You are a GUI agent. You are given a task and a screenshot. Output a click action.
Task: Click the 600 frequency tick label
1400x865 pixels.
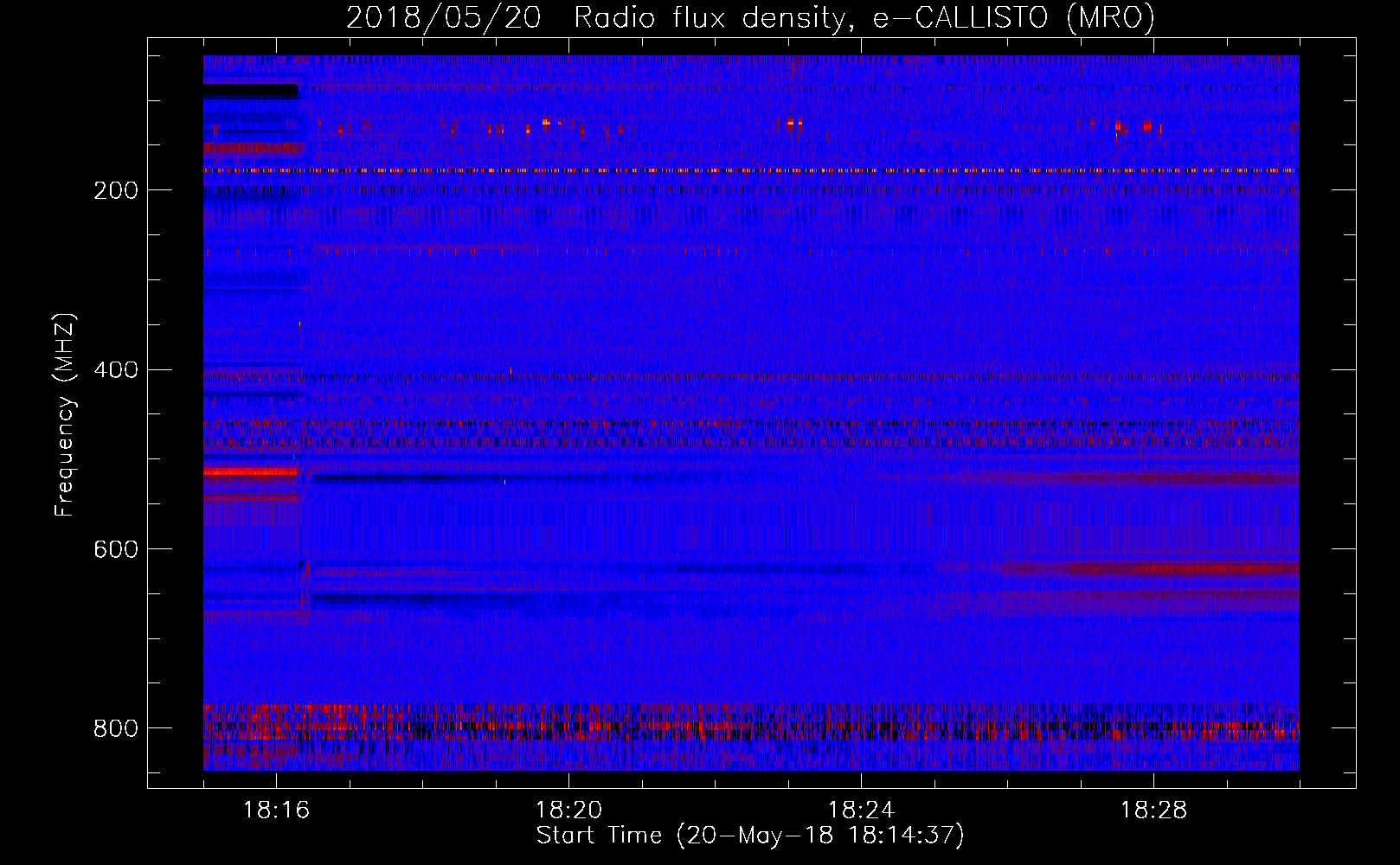(116, 549)
